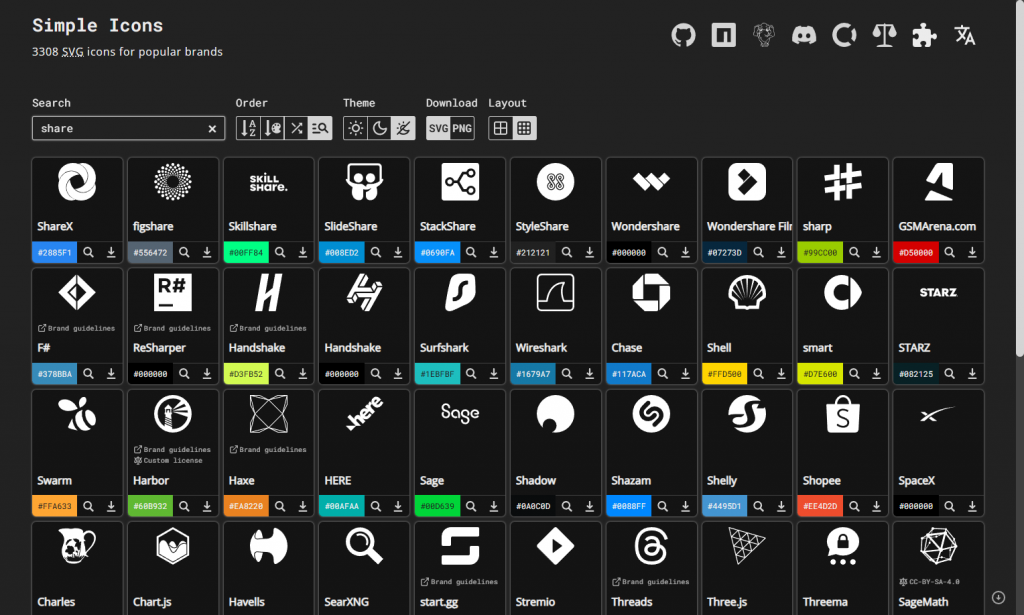Preview the Wondershare icon with magnifier

[662, 252]
